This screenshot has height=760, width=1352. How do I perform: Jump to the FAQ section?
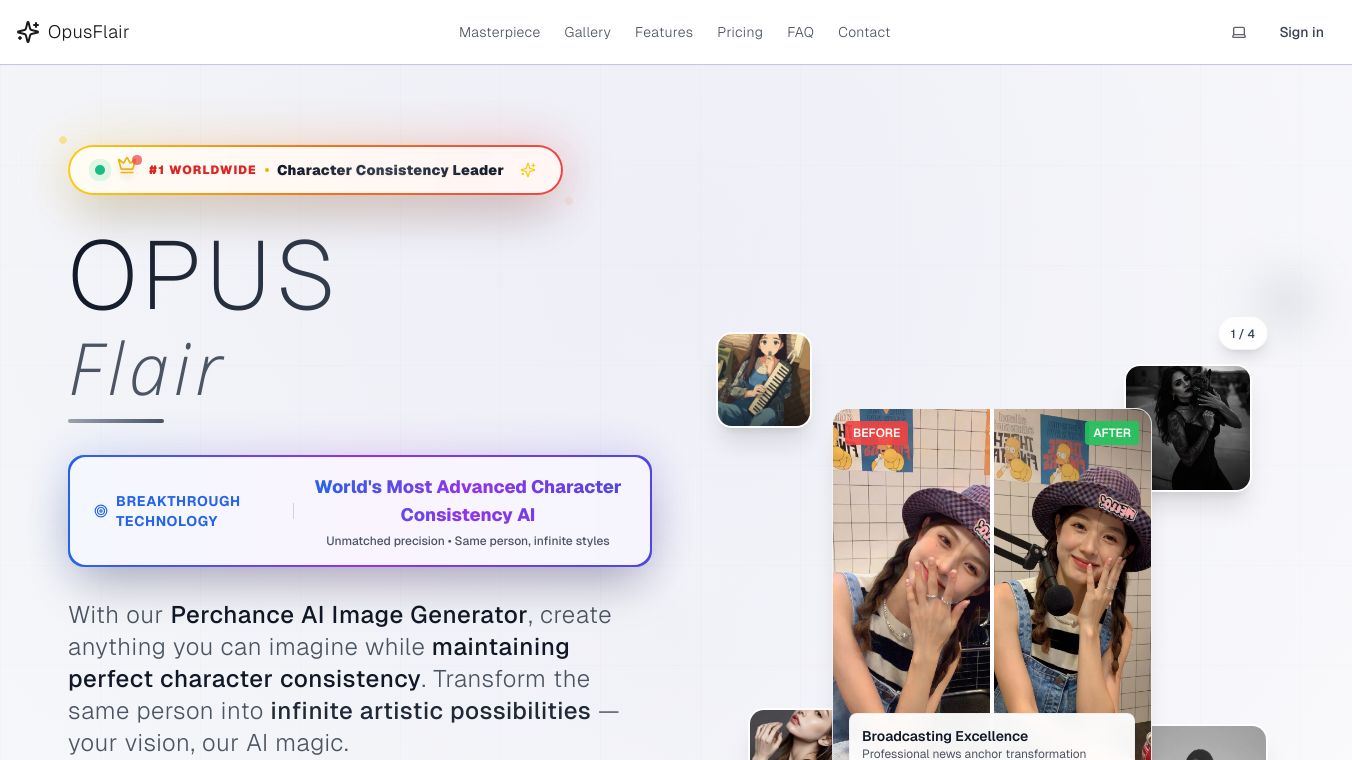point(800,32)
